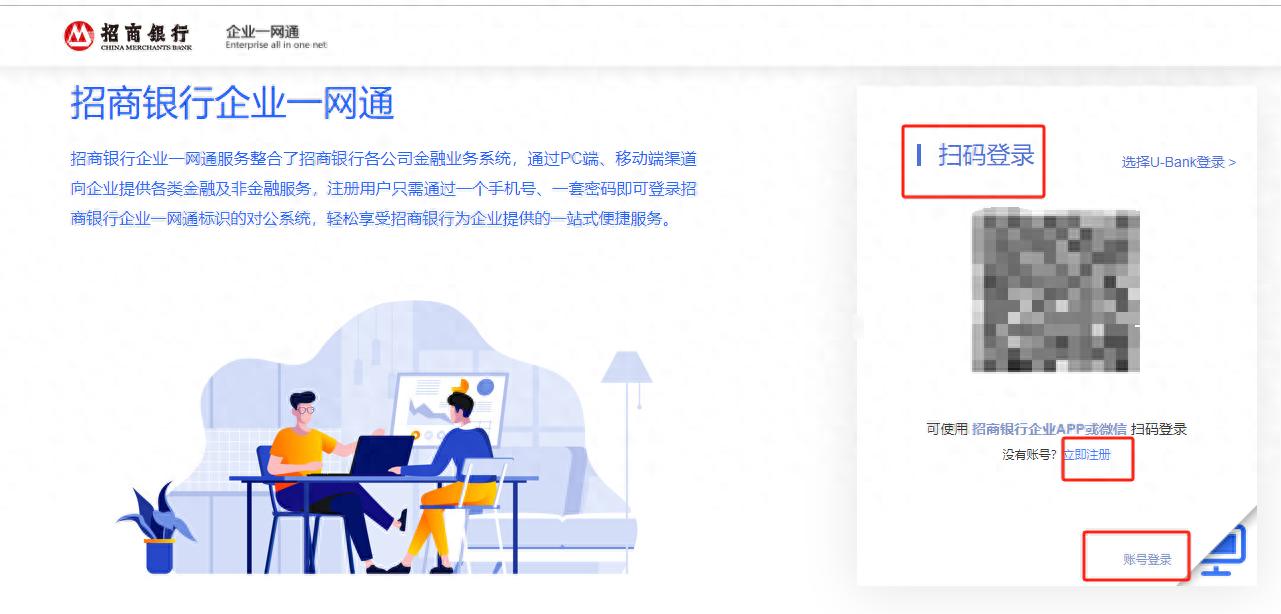Viewport: 1281px width, 614px height.
Task: Click the blue bar beside 扫码登录
Action: pyautogui.click(x=919, y=155)
